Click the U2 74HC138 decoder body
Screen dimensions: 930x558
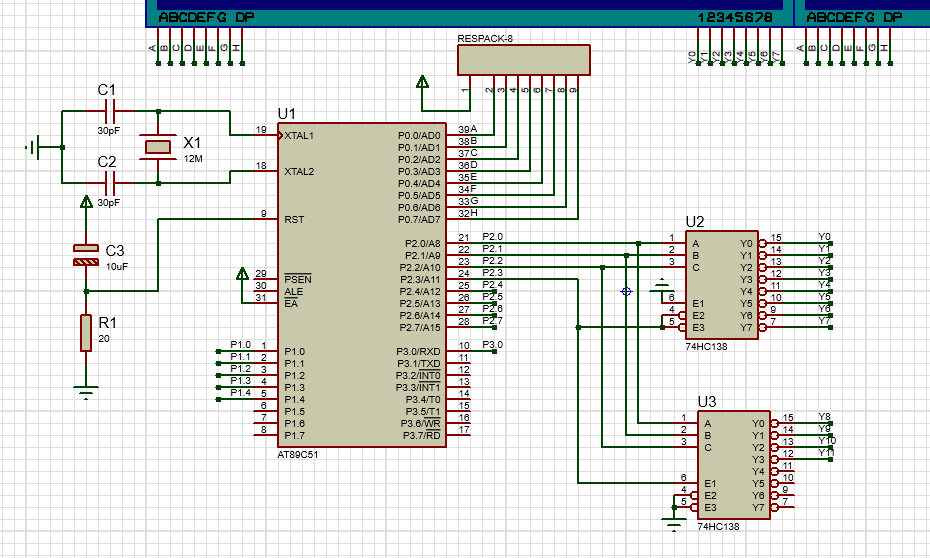(720, 285)
